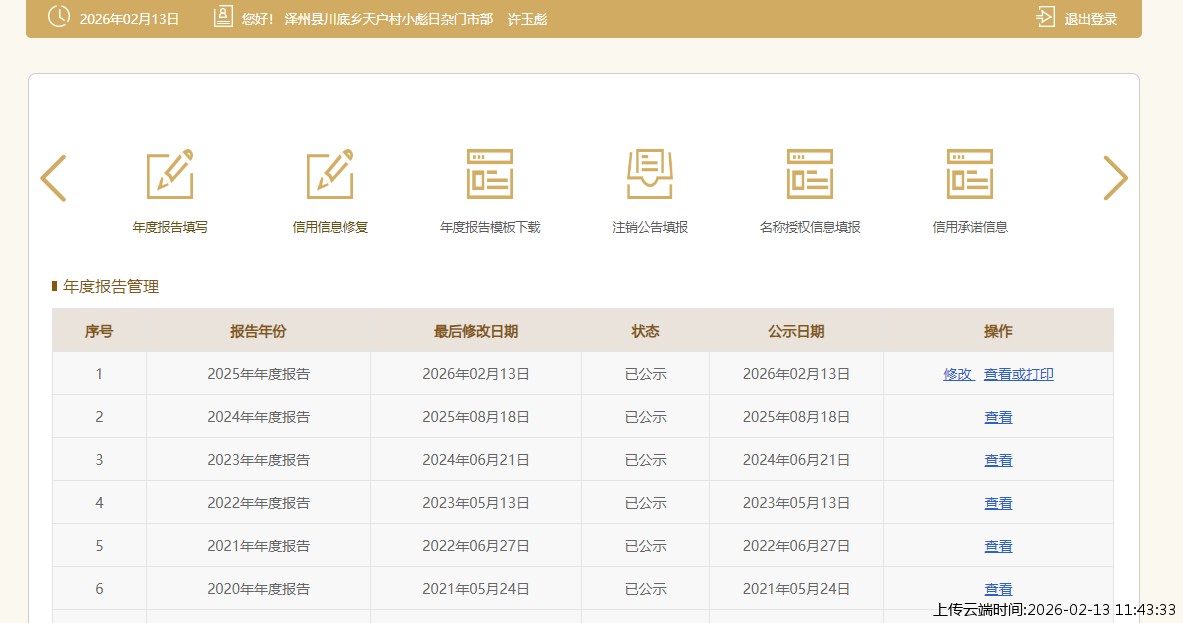Click the clock icon next to the date
1183x623 pixels.
pos(59,17)
